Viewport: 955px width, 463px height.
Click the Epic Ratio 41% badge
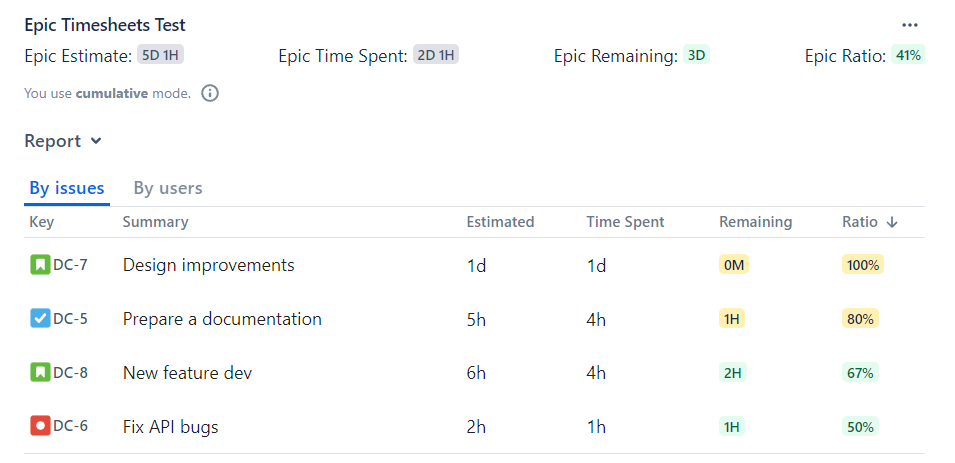[x=908, y=56]
